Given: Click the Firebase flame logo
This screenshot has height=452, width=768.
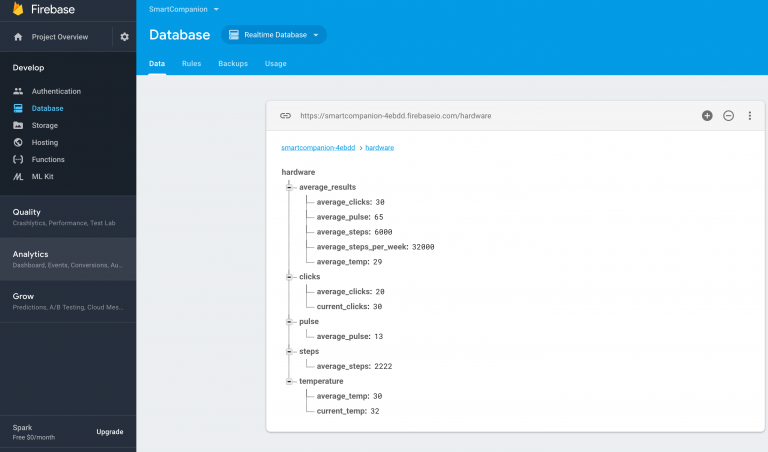Looking at the screenshot, I should click(x=18, y=9).
